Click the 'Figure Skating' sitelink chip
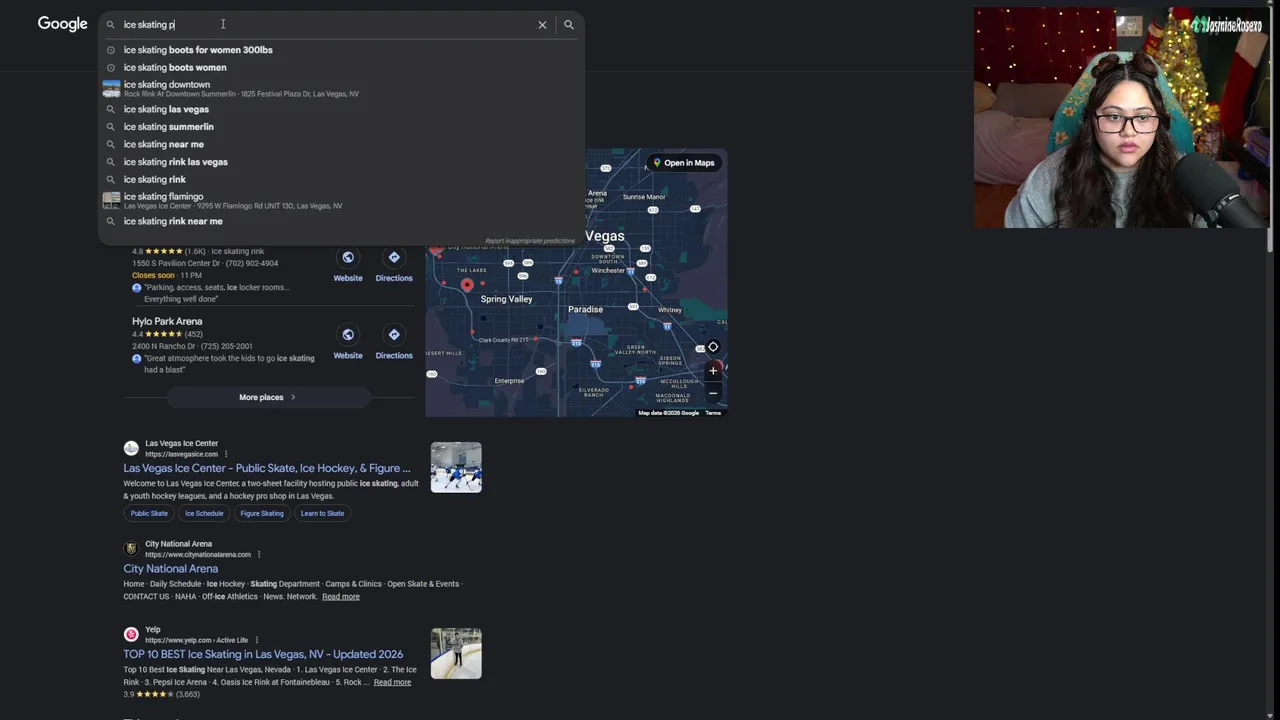1280x720 pixels. tap(262, 513)
